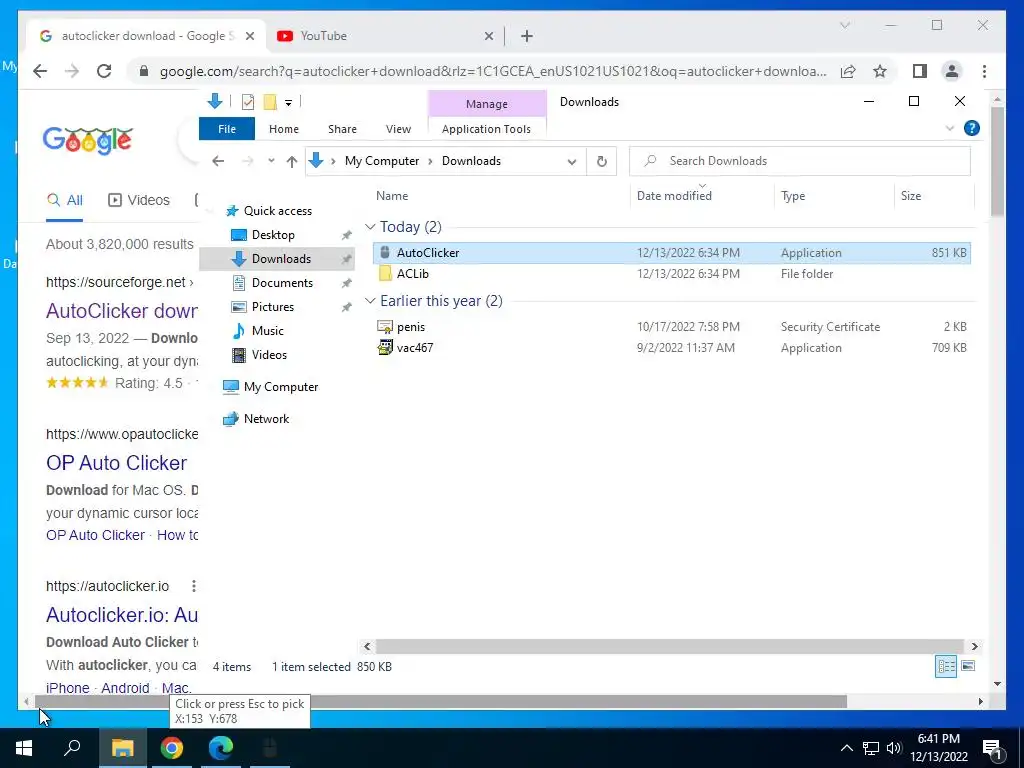Click Microsoft Edge on the taskbar

221,748
